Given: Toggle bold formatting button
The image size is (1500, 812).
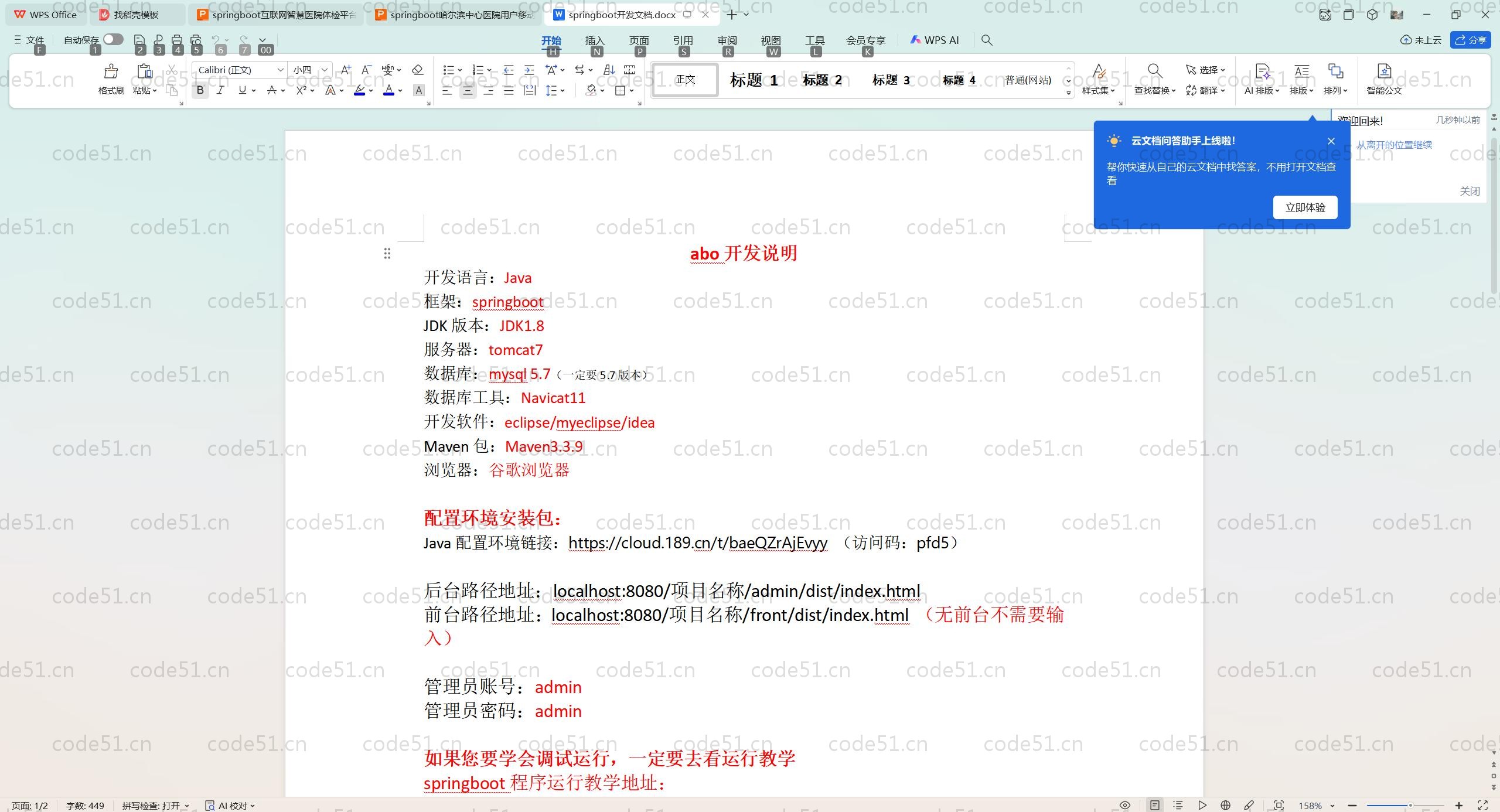Looking at the screenshot, I should pyautogui.click(x=200, y=90).
